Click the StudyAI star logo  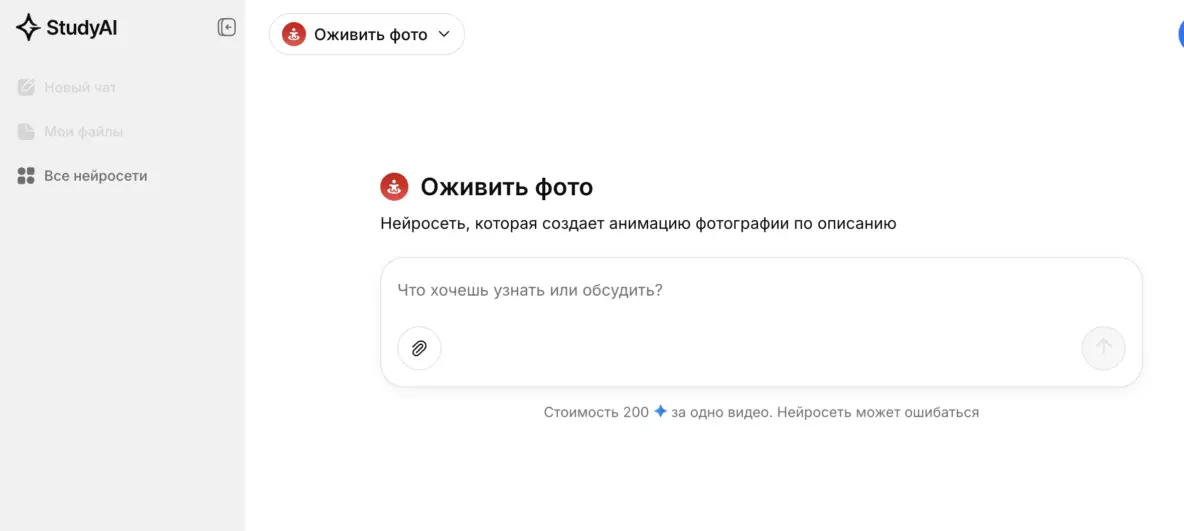pos(28,28)
